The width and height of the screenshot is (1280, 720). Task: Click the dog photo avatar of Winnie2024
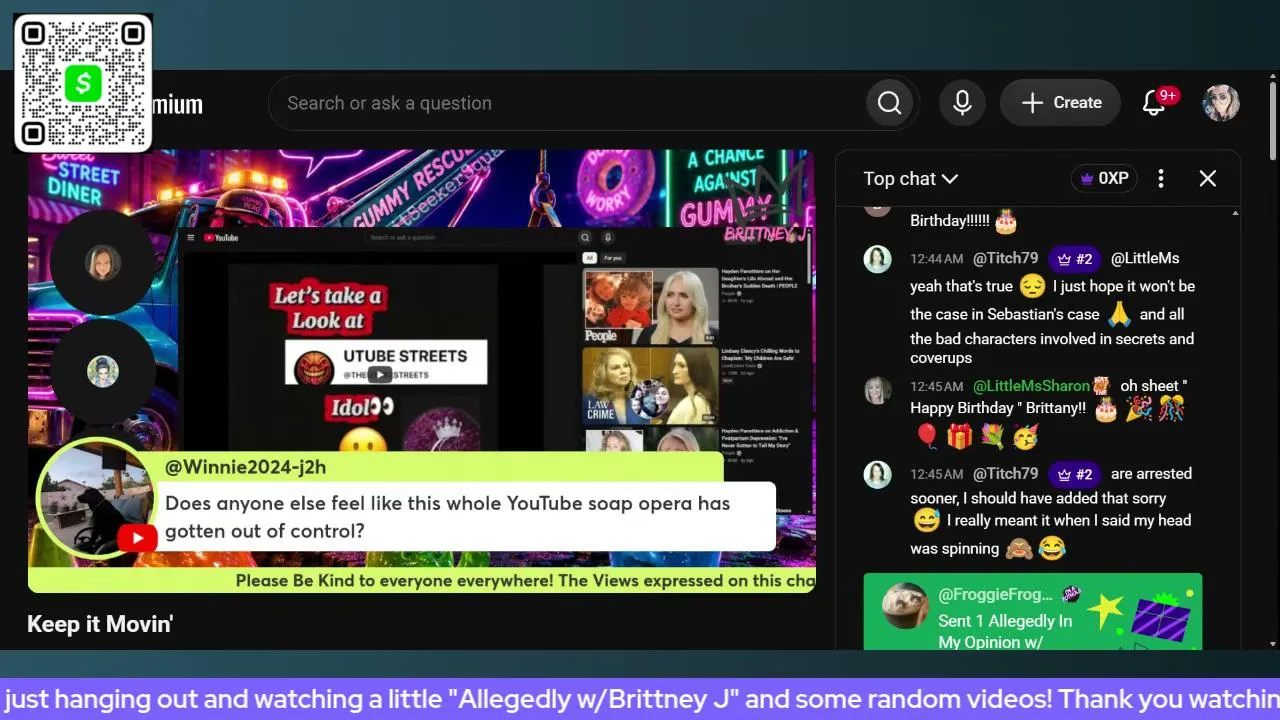[95, 497]
